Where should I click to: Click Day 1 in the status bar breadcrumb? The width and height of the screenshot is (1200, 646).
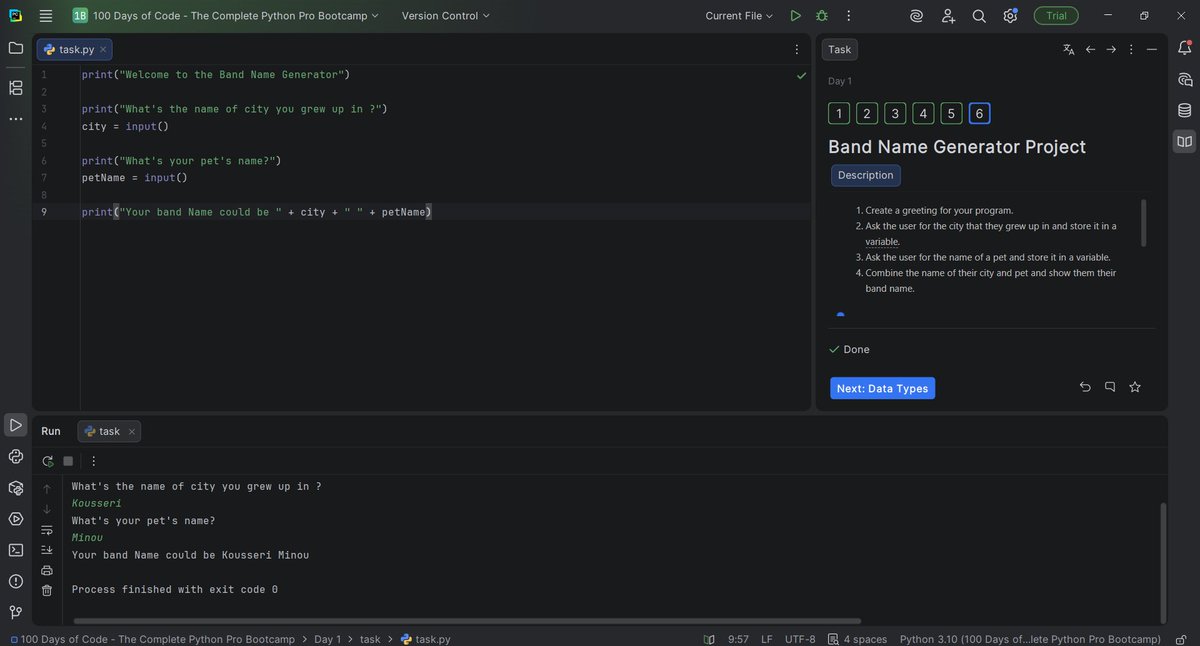(x=327, y=639)
